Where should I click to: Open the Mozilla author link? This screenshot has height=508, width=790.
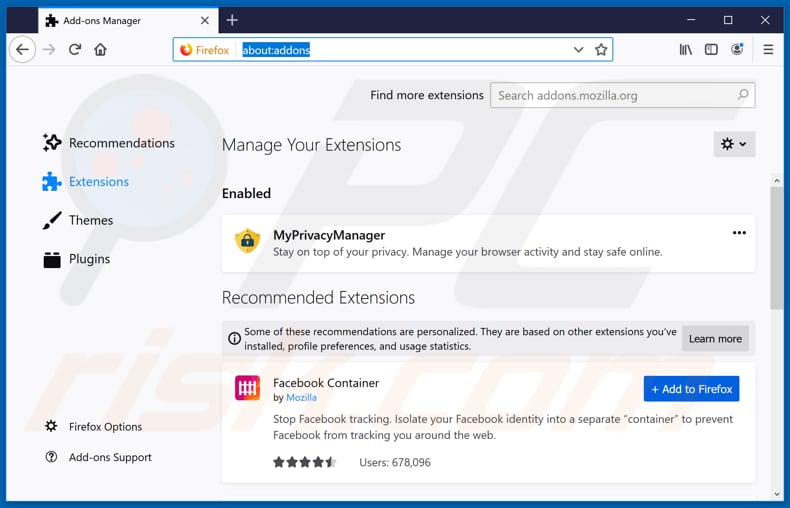click(301, 397)
